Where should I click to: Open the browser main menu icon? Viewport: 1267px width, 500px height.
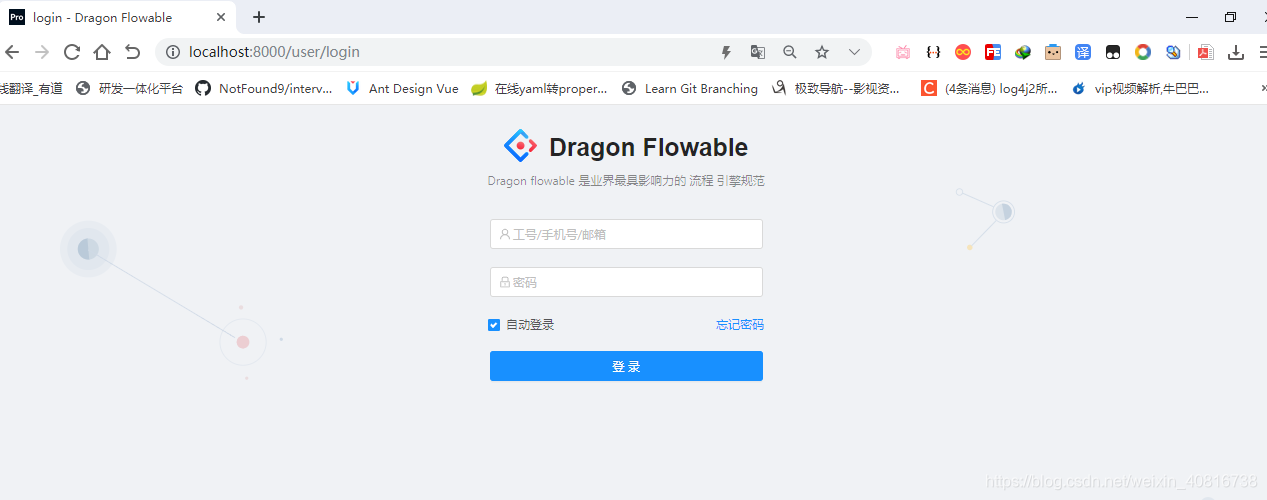point(1262,52)
